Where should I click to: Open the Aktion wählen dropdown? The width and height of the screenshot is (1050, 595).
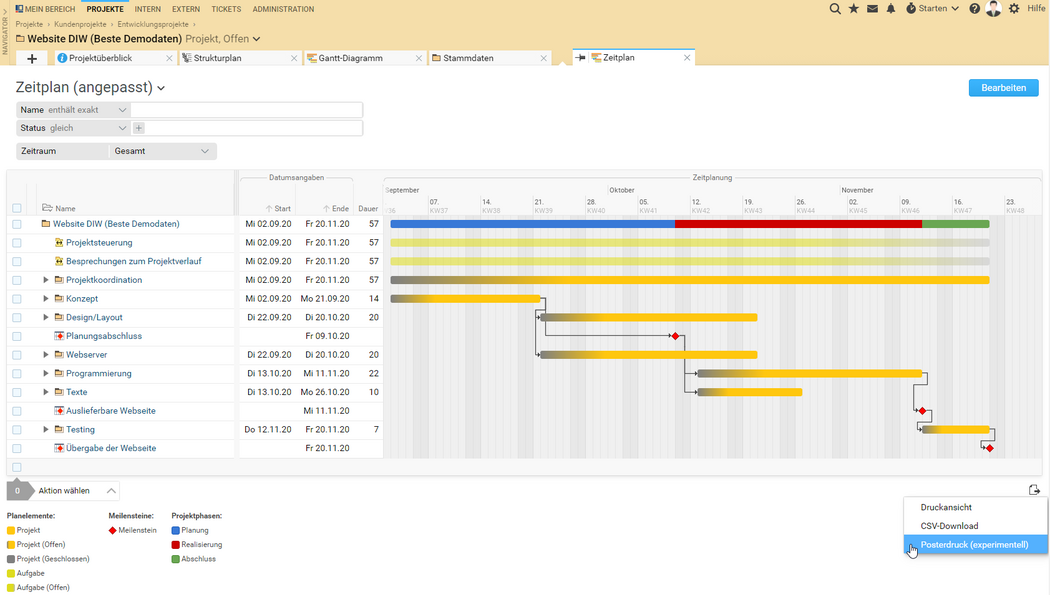pyautogui.click(x=76, y=491)
